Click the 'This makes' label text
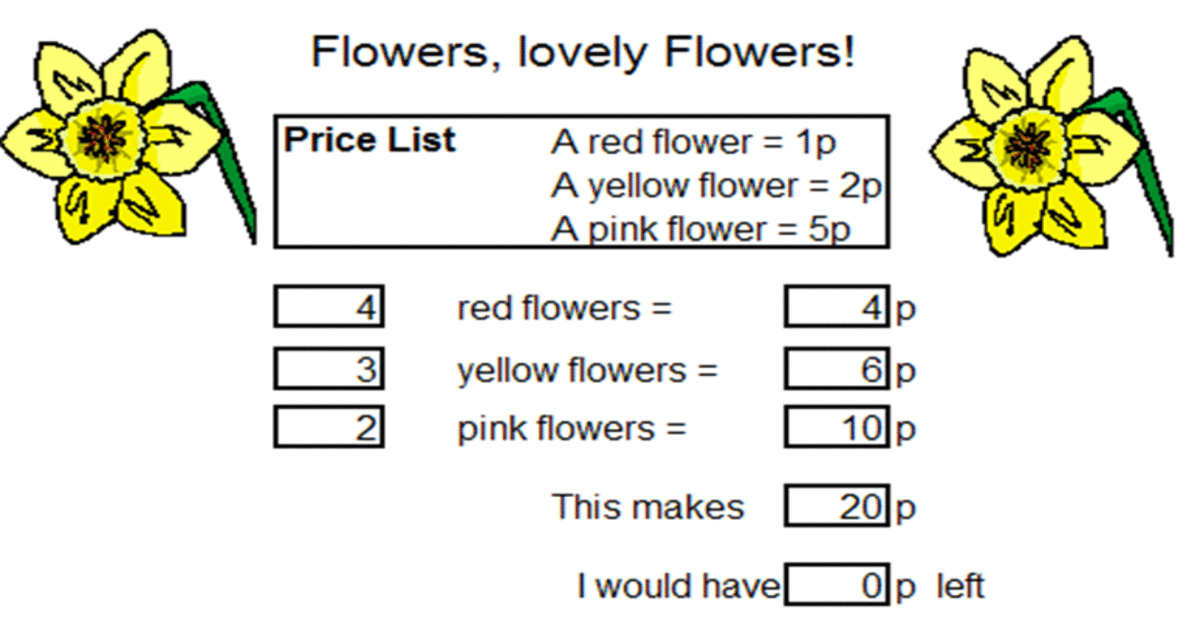Image resolution: width=1200 pixels, height=631 pixels. (x=649, y=506)
